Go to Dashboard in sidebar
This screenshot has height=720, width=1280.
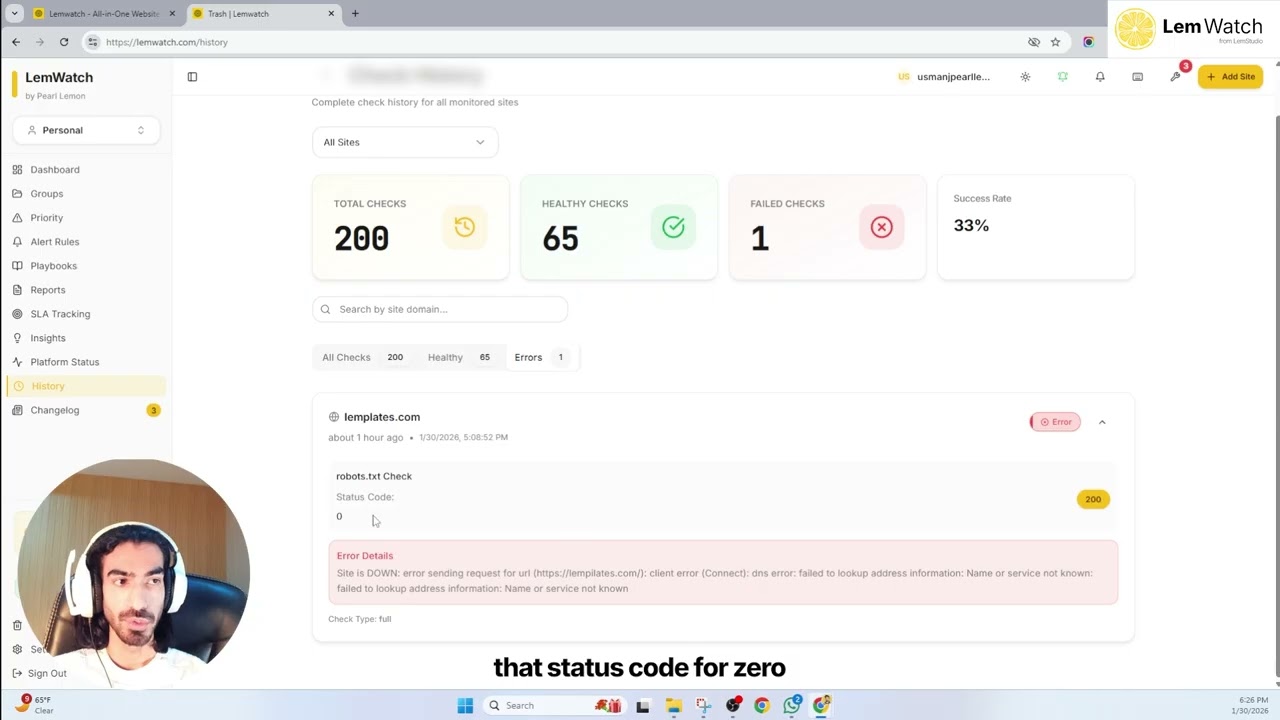55,170
